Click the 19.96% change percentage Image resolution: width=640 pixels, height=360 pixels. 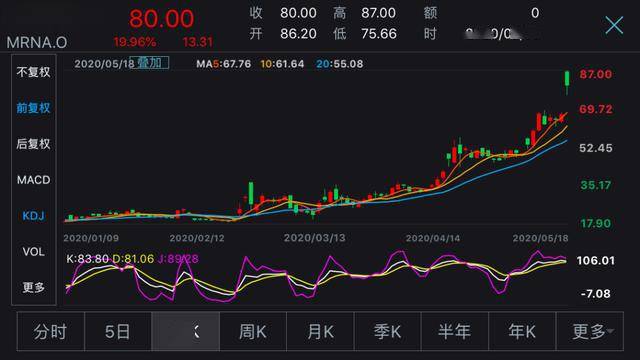click(x=135, y=42)
